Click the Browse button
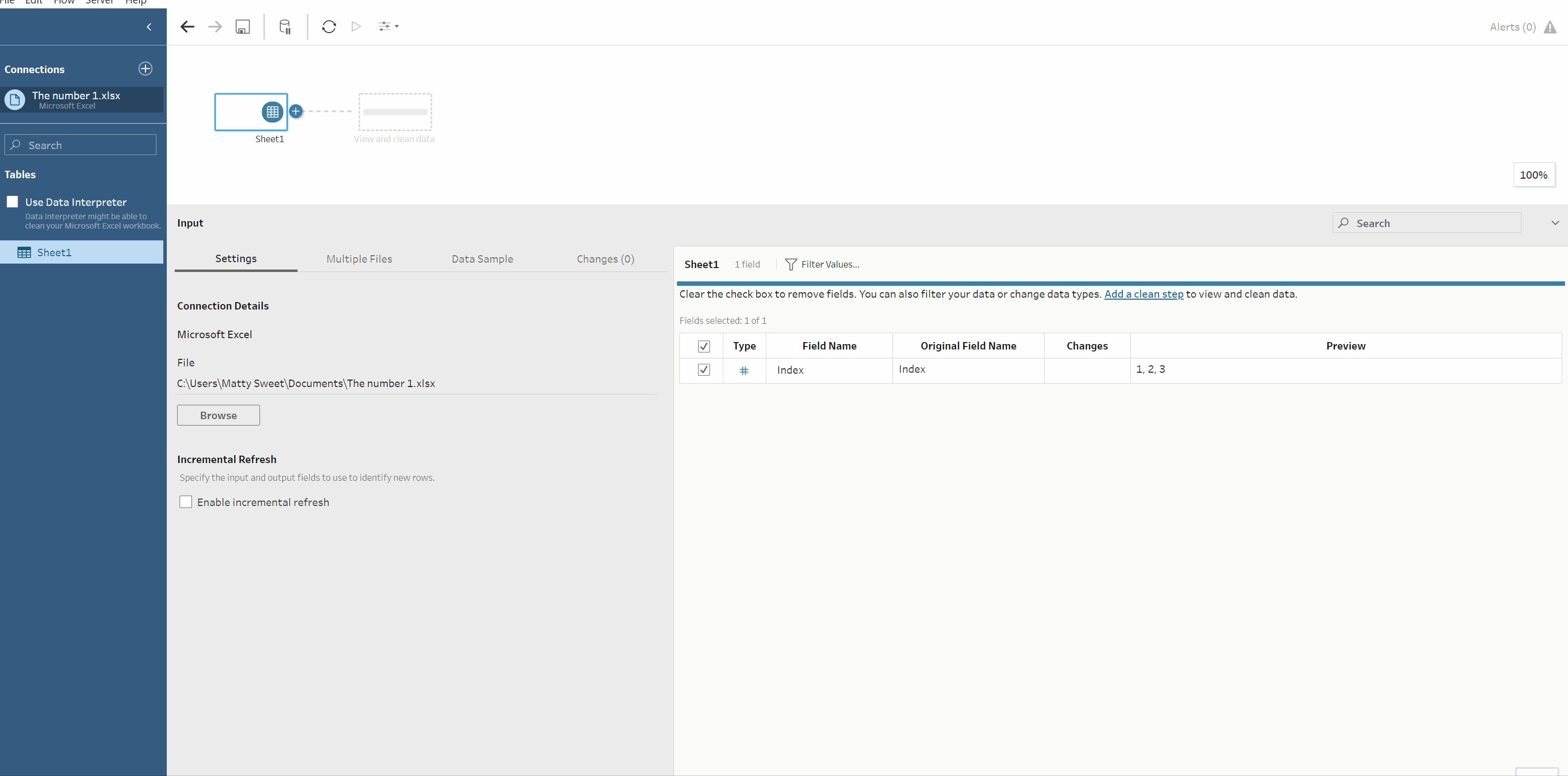Image resolution: width=1568 pixels, height=776 pixels. [x=218, y=416]
